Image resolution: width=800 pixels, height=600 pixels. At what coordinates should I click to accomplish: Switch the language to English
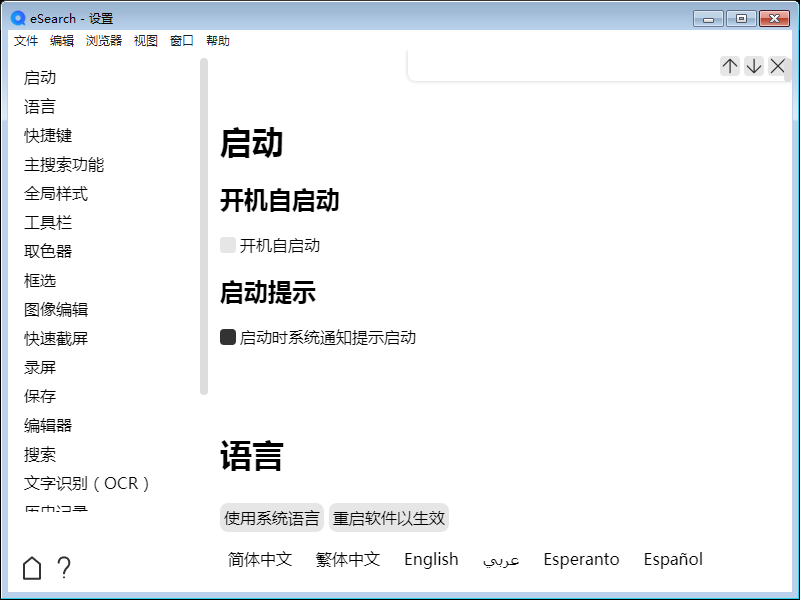[x=431, y=559]
